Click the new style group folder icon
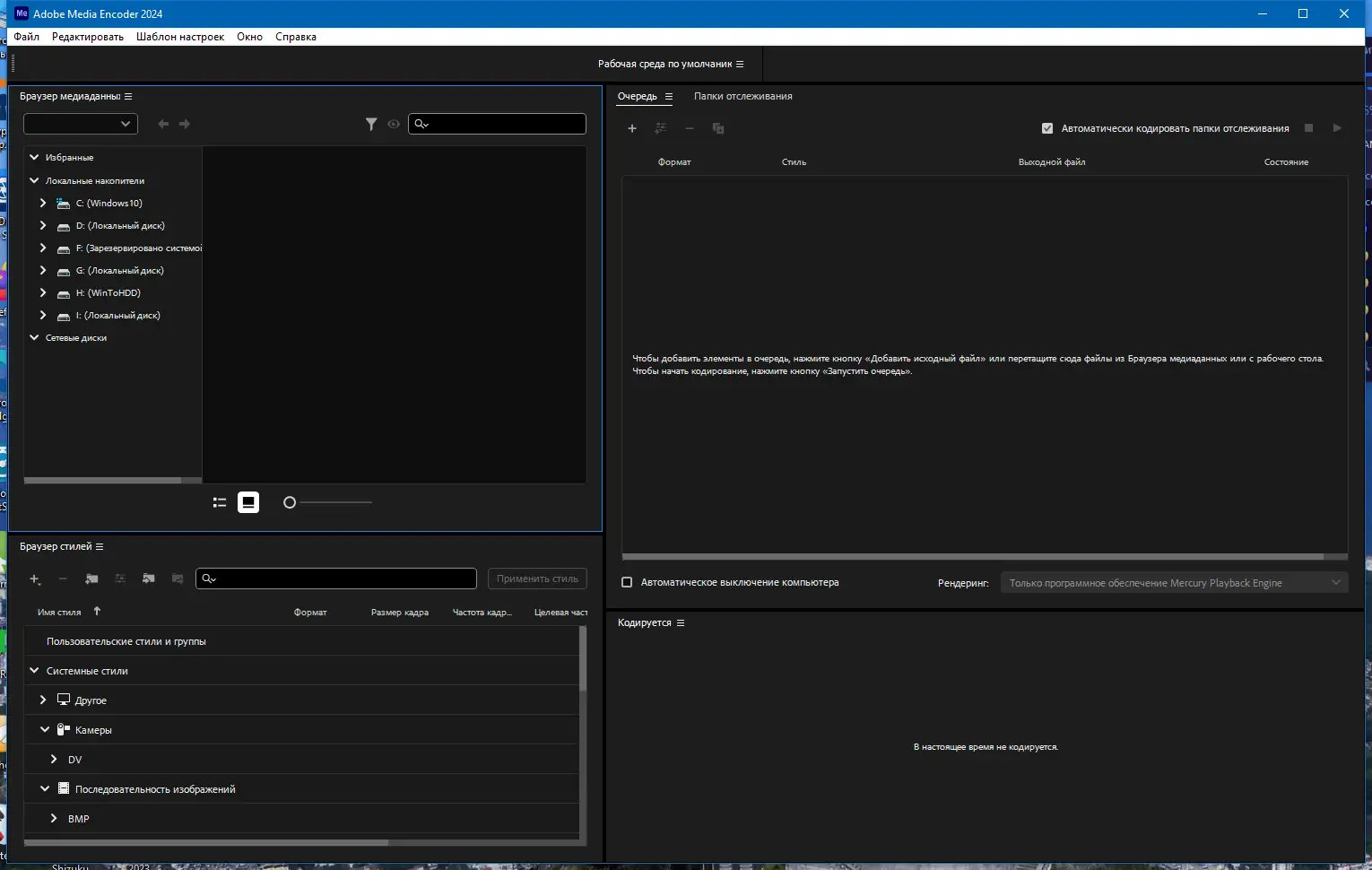Screen dimensions: 1372x870 click(91, 579)
